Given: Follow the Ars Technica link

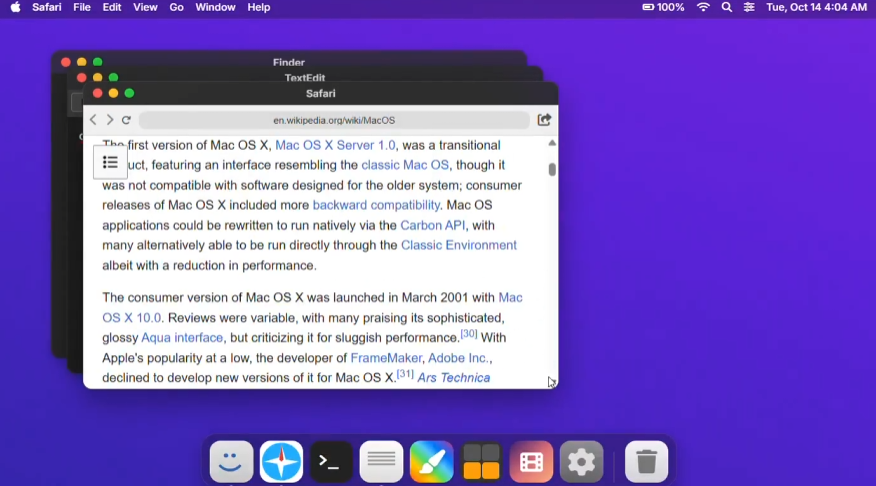Looking at the screenshot, I should coord(454,378).
